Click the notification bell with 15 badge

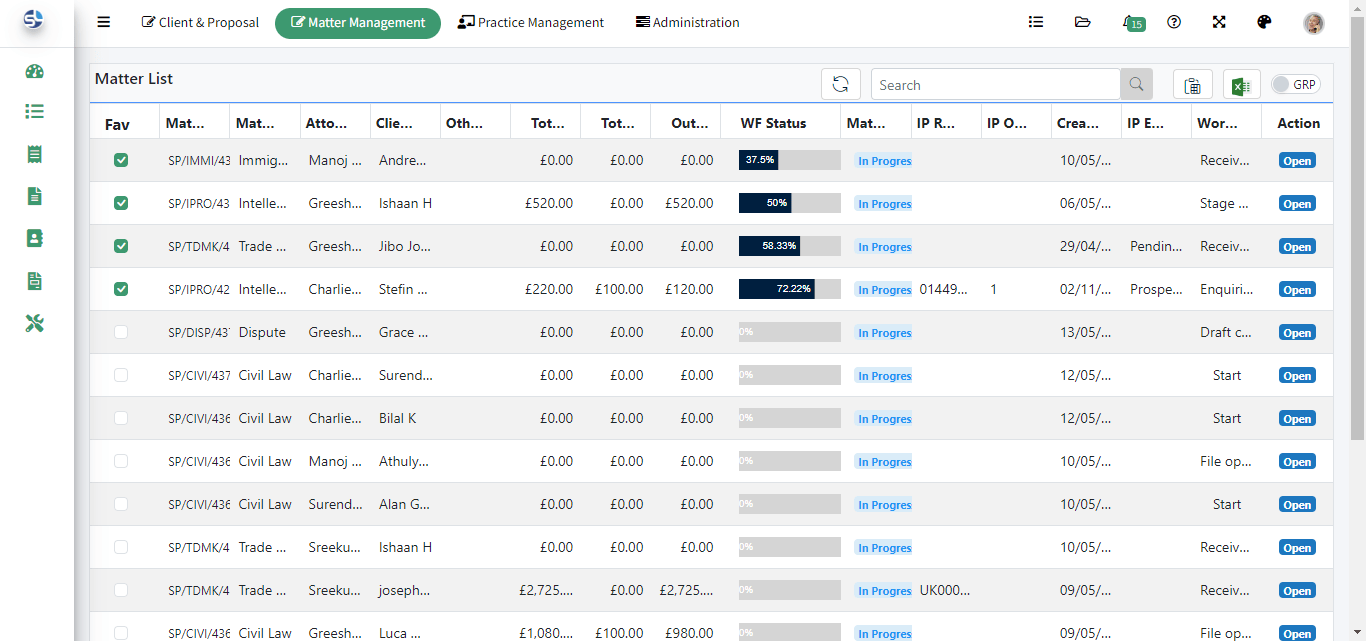click(x=1131, y=22)
